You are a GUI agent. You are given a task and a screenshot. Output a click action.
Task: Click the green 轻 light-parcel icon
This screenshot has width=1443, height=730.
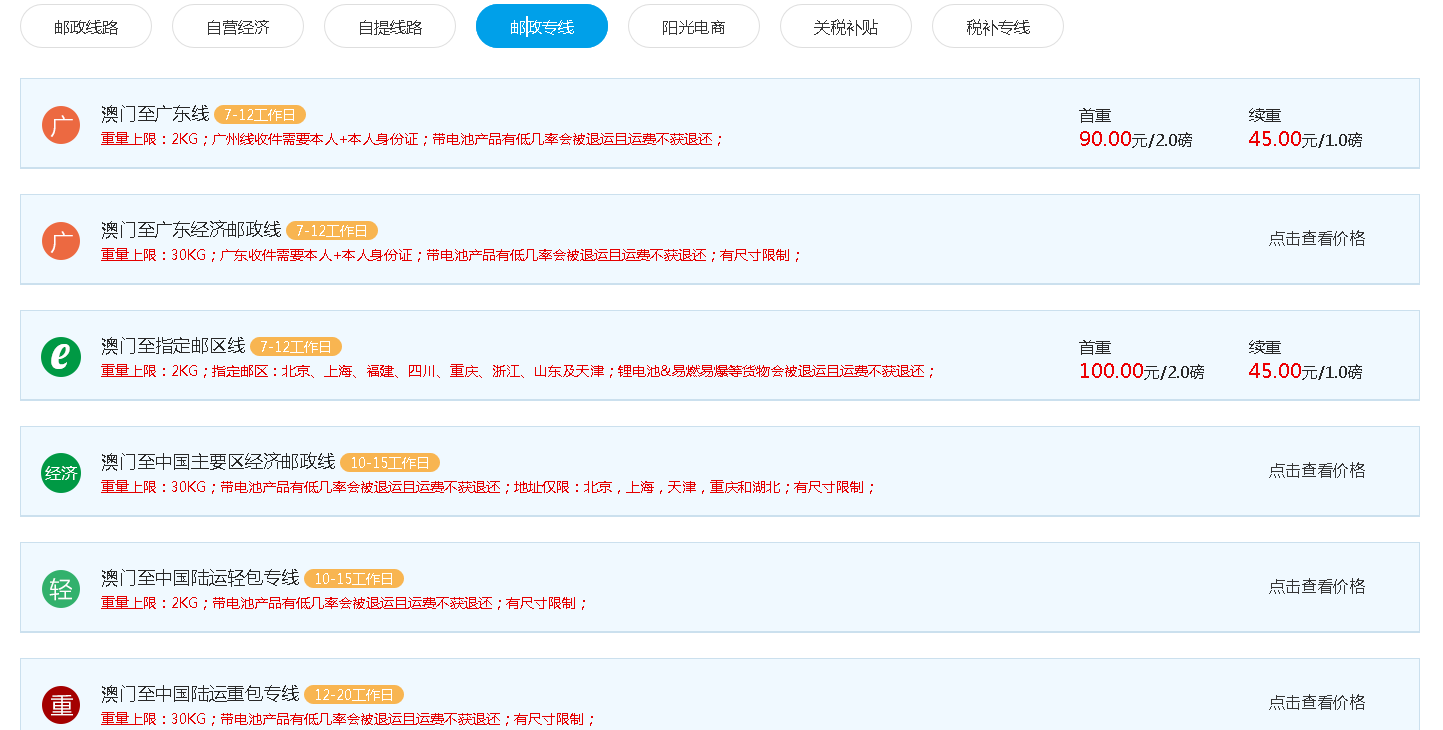61,589
